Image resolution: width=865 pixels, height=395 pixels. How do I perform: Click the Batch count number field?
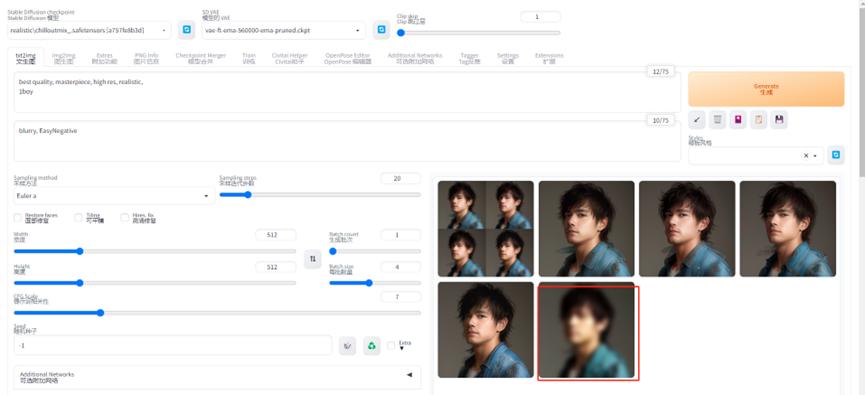click(x=401, y=235)
